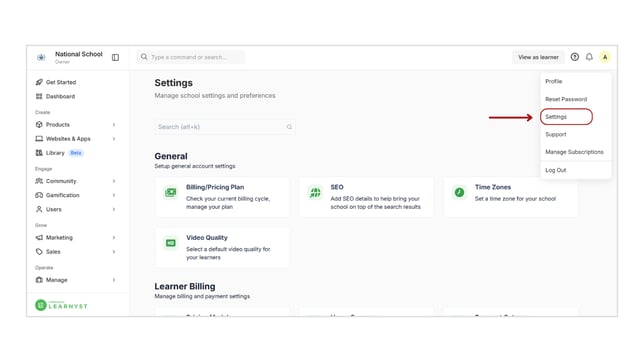Click the Dashboard grid icon
Viewport: 644px width, 362px height.
click(x=39, y=96)
